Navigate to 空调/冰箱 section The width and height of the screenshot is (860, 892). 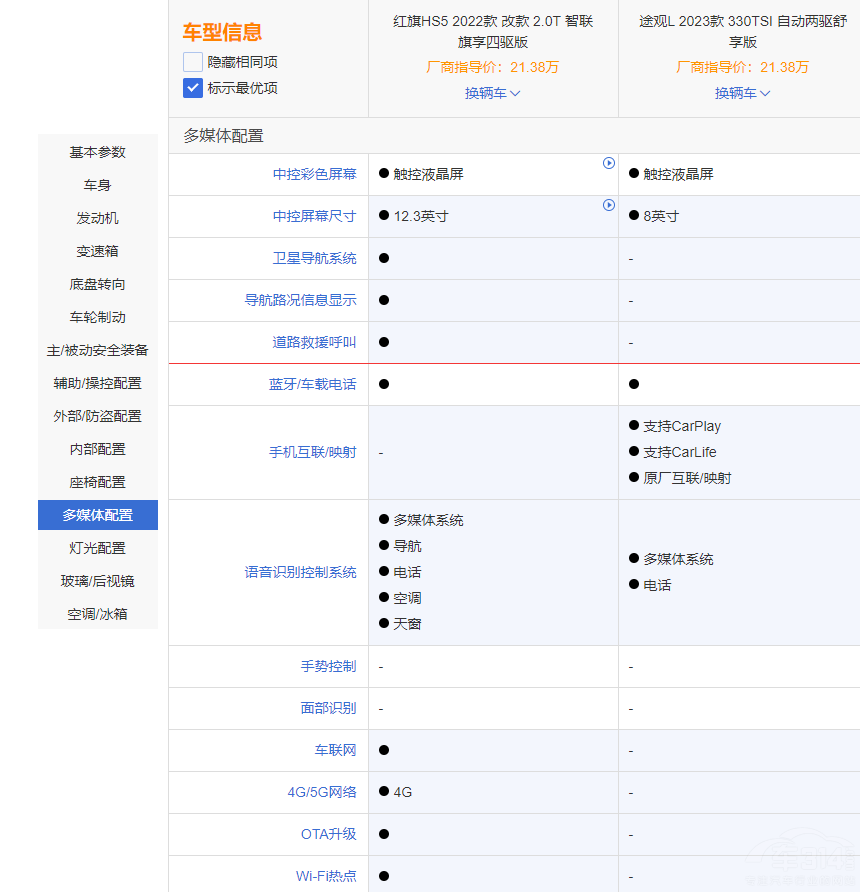98,614
